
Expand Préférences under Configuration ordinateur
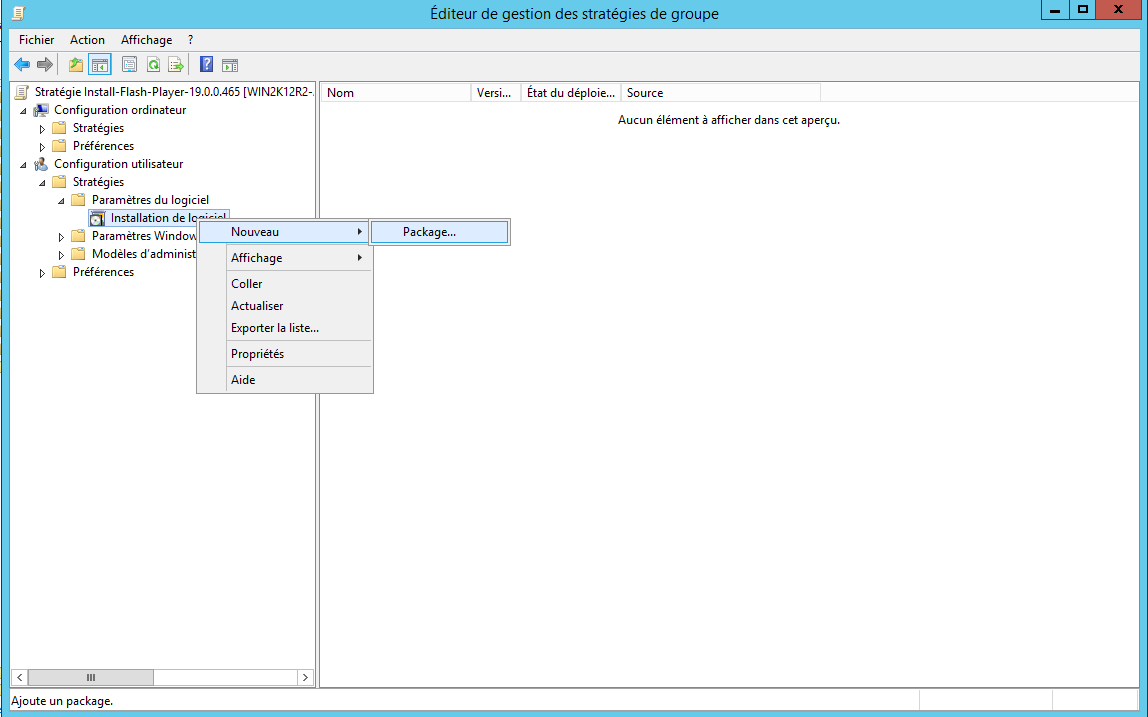click(42, 146)
